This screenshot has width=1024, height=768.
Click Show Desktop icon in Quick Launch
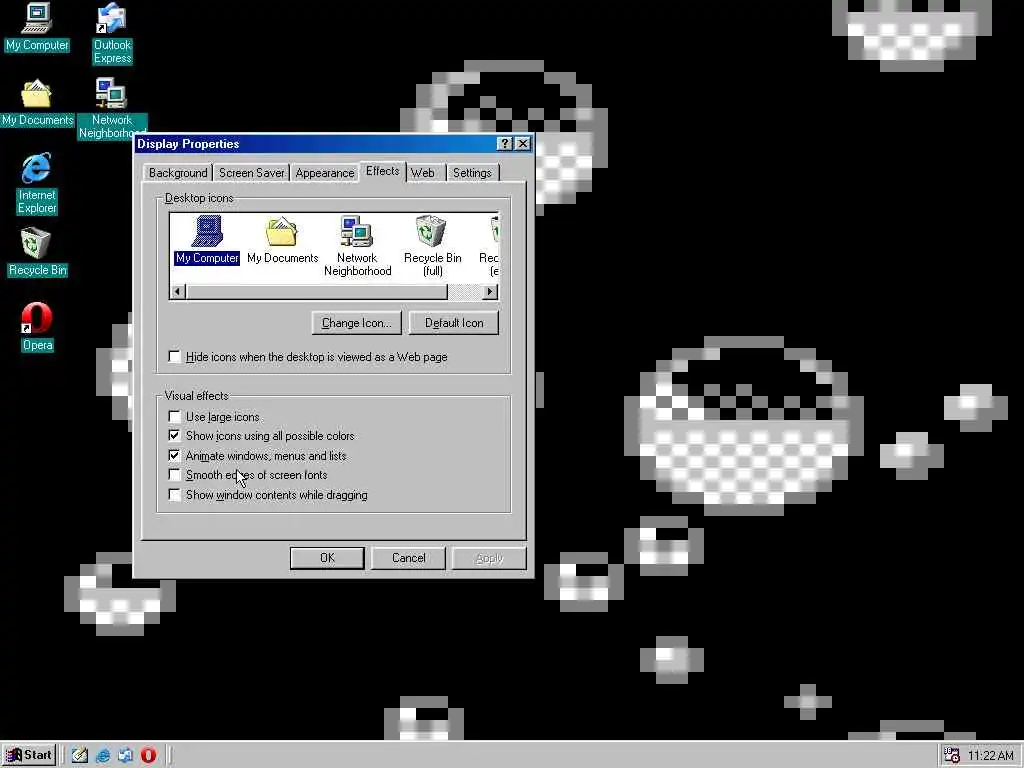click(80, 755)
